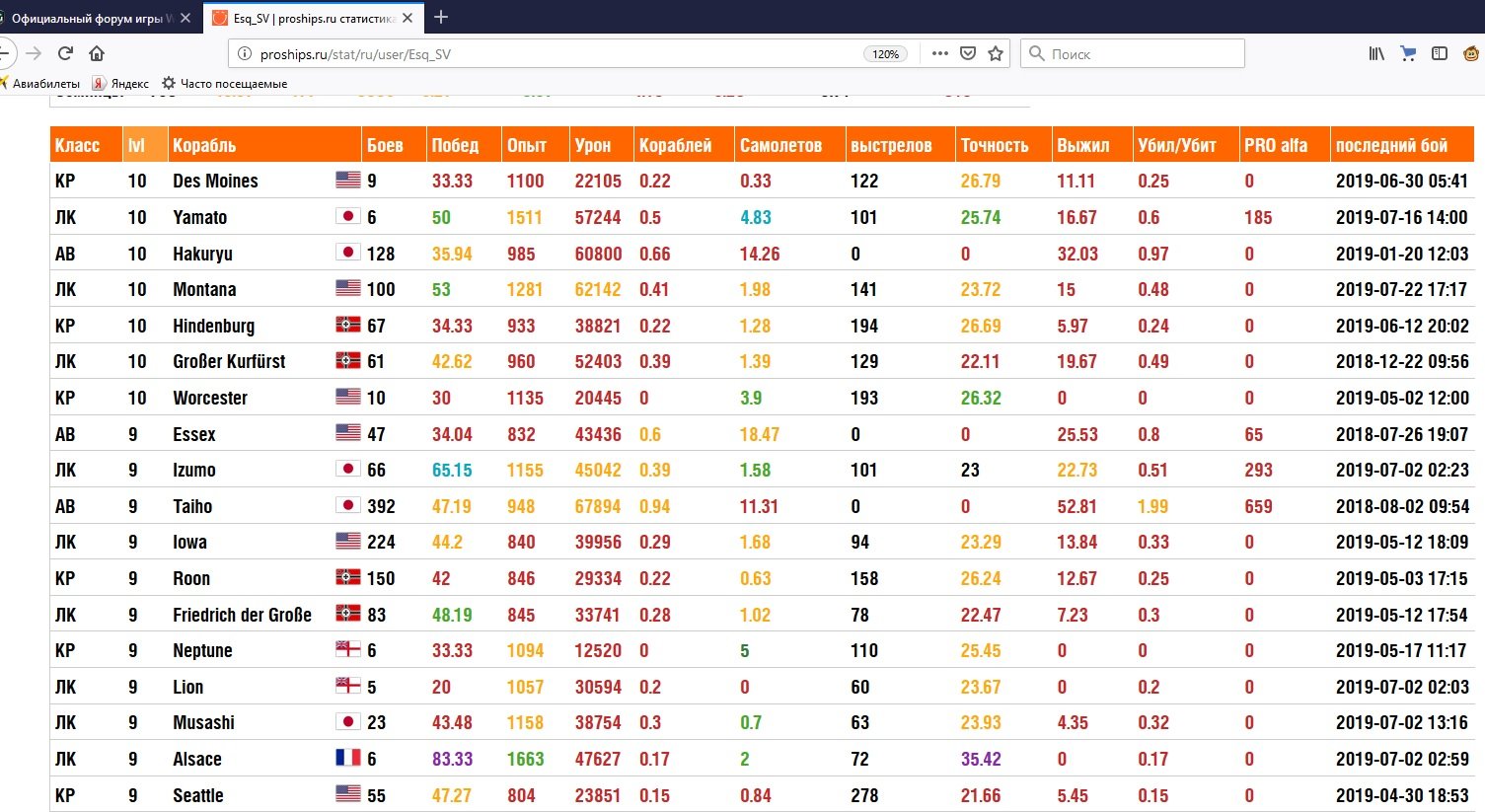Open the library icon in the toolbar
Viewport: 1485px width, 812px height.
1376,53
